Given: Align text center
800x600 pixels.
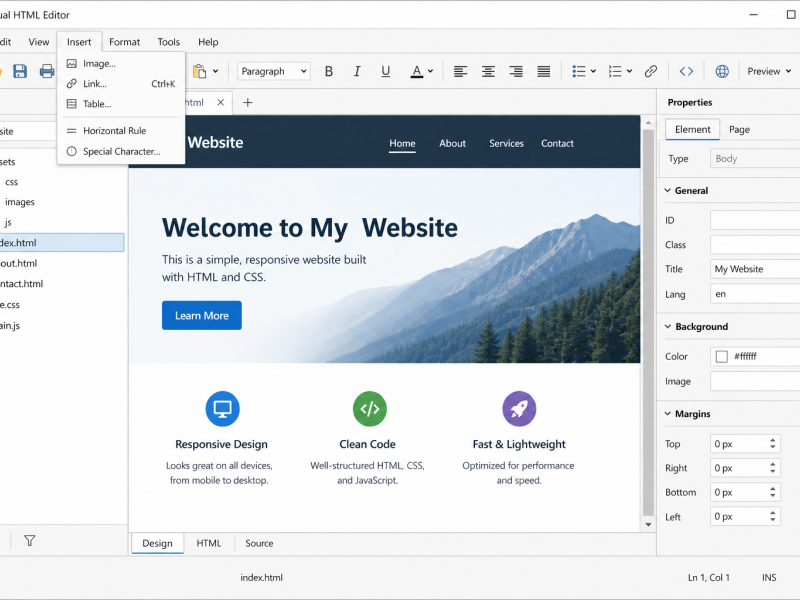Looking at the screenshot, I should (x=488, y=71).
